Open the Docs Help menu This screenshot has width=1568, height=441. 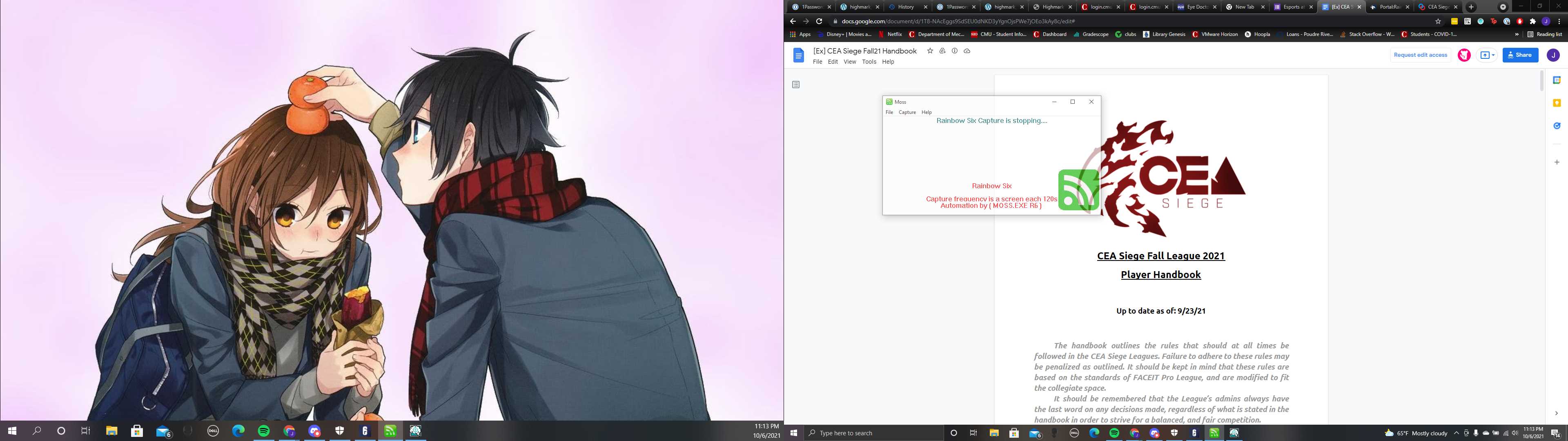[x=888, y=62]
